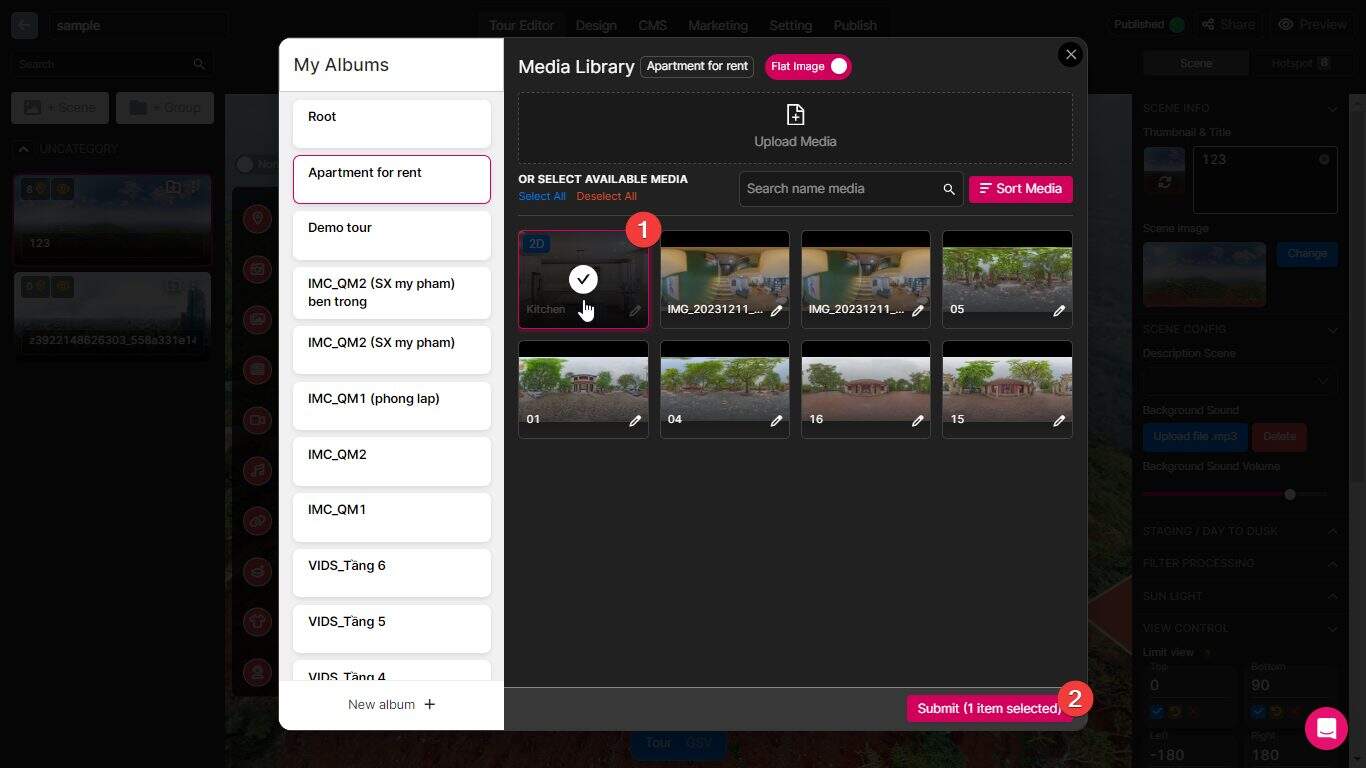Open the Marketing menu item
Image resolution: width=1366 pixels, height=768 pixels.
[x=717, y=25]
